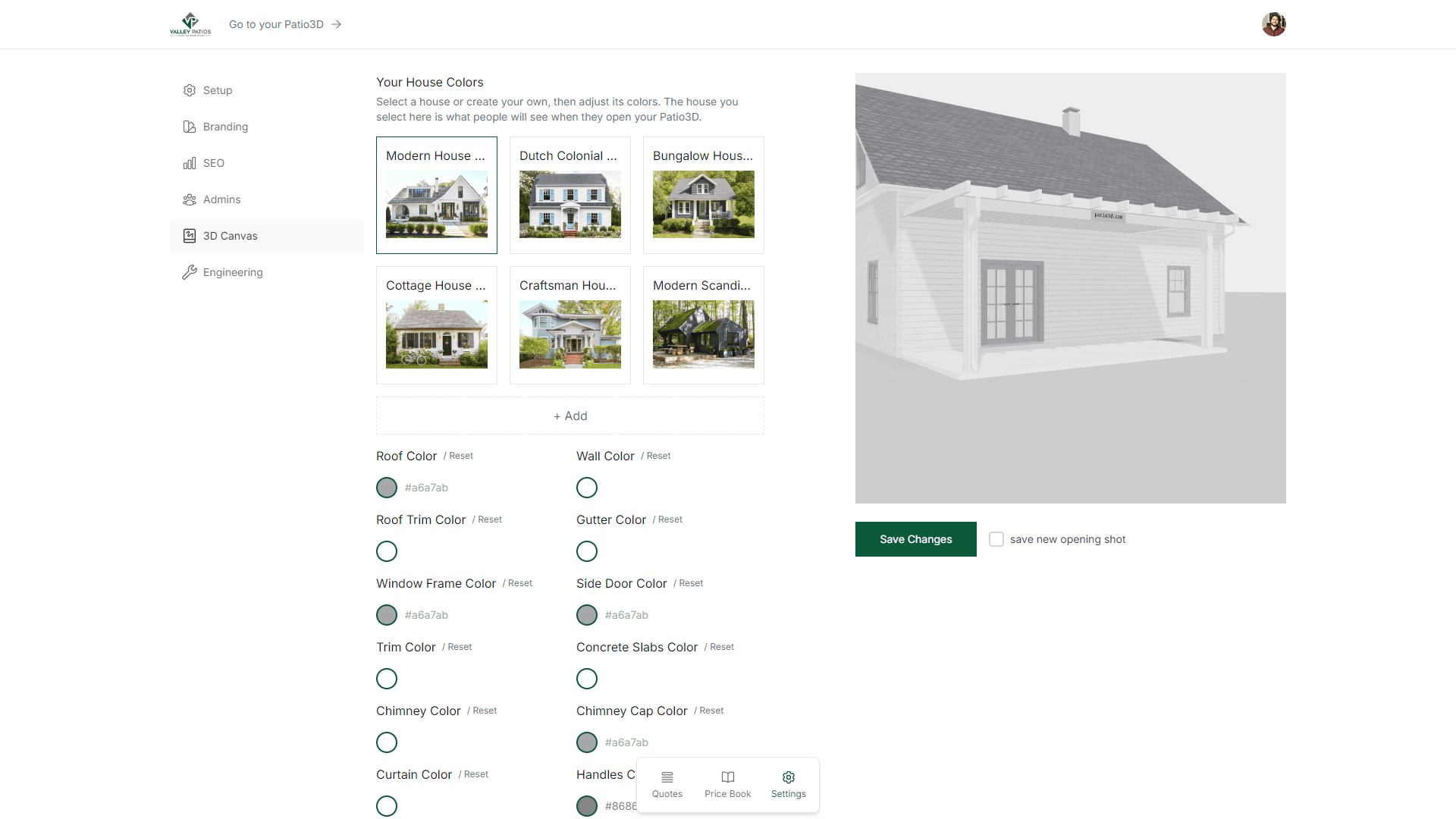
Task: Click Add to create new house
Action: [x=570, y=416]
